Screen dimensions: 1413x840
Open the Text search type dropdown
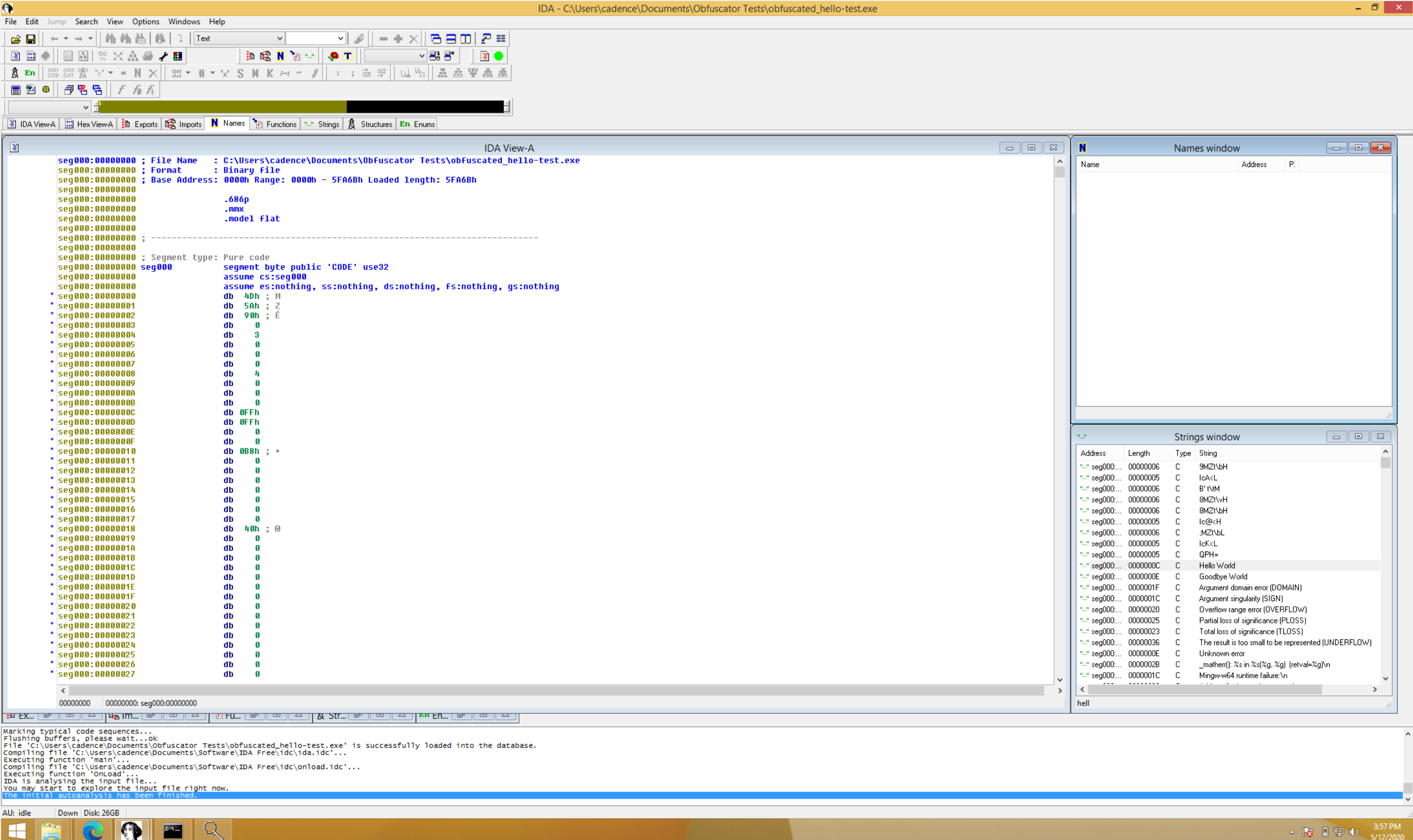pos(279,38)
